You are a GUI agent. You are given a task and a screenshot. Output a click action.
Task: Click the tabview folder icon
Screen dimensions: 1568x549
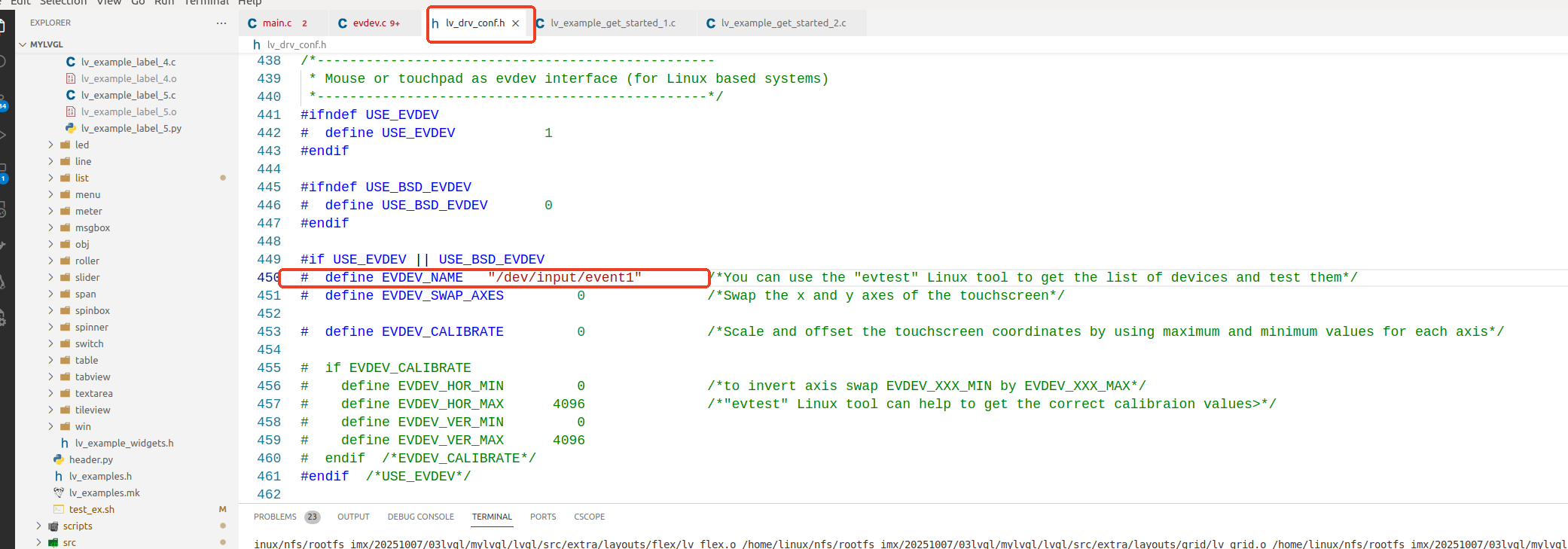[65, 377]
